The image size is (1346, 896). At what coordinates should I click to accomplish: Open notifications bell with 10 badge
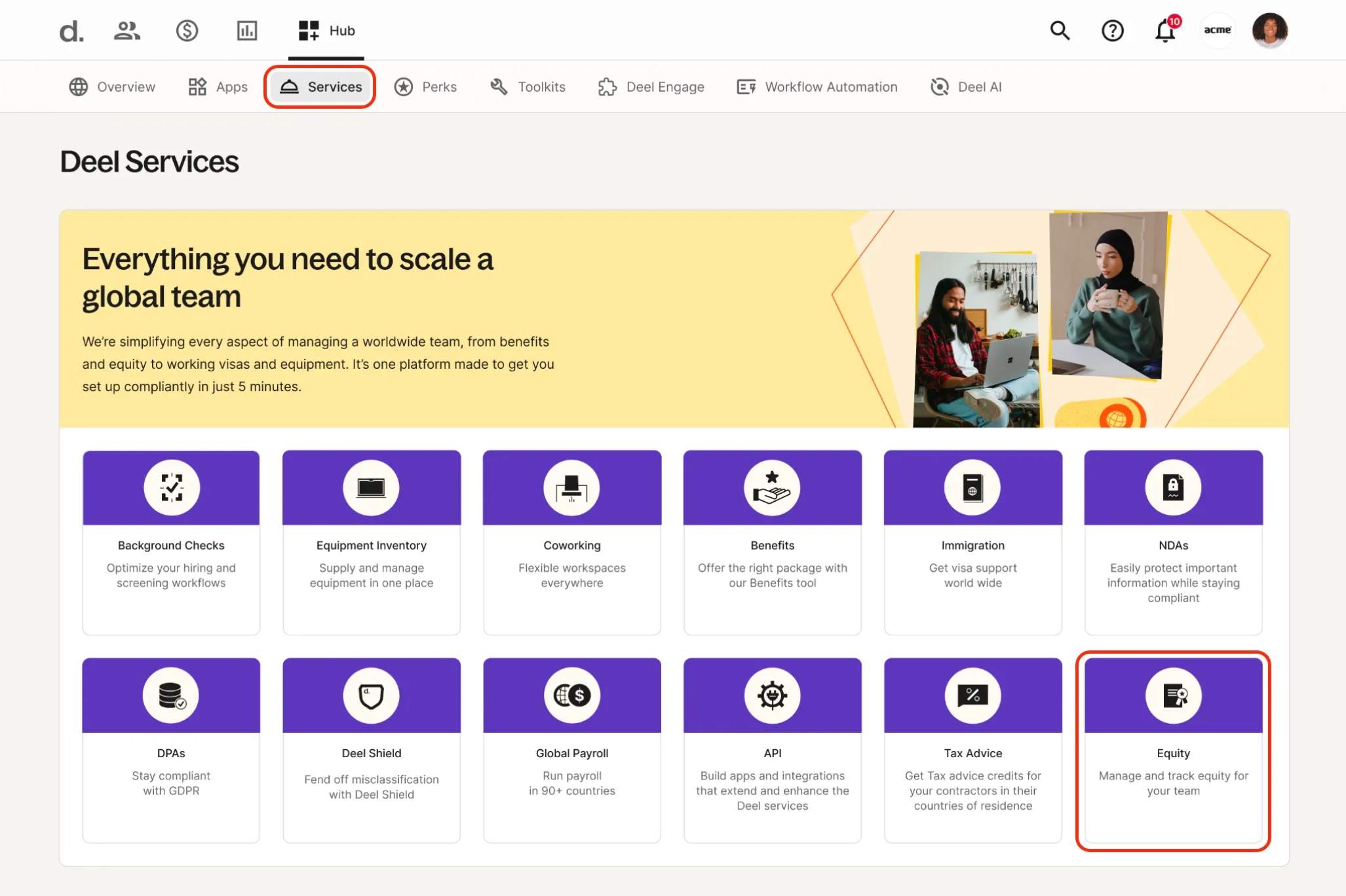(1166, 29)
